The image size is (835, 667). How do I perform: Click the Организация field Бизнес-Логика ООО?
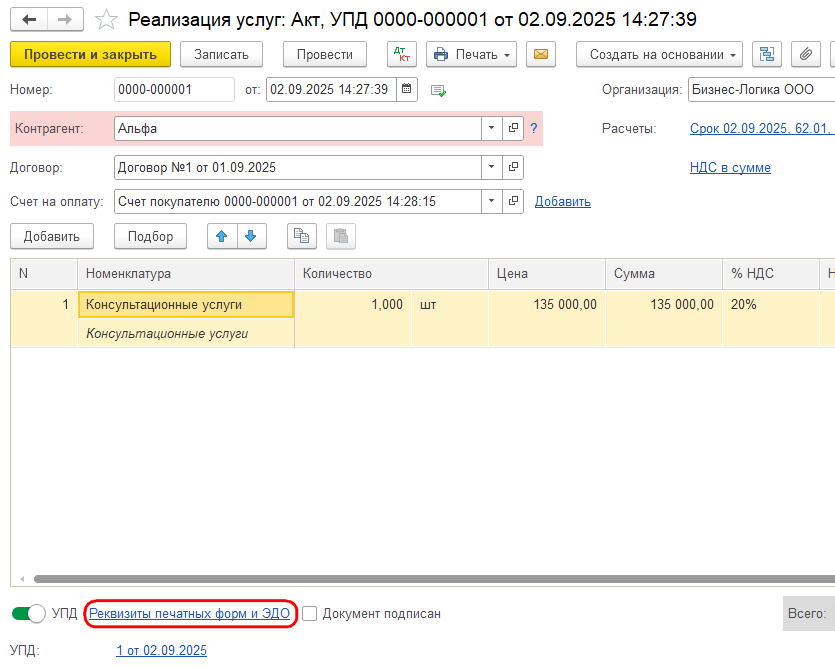pos(762,89)
